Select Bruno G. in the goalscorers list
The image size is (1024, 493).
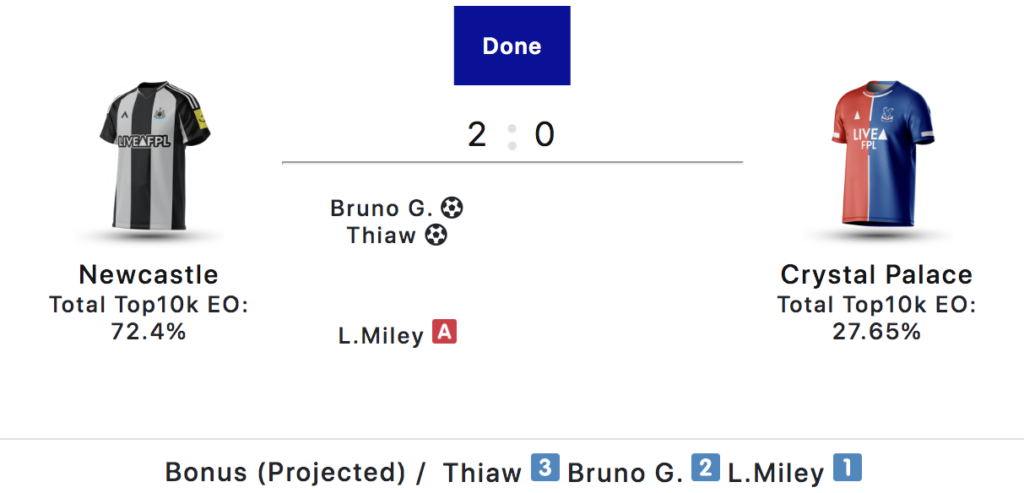click(381, 209)
